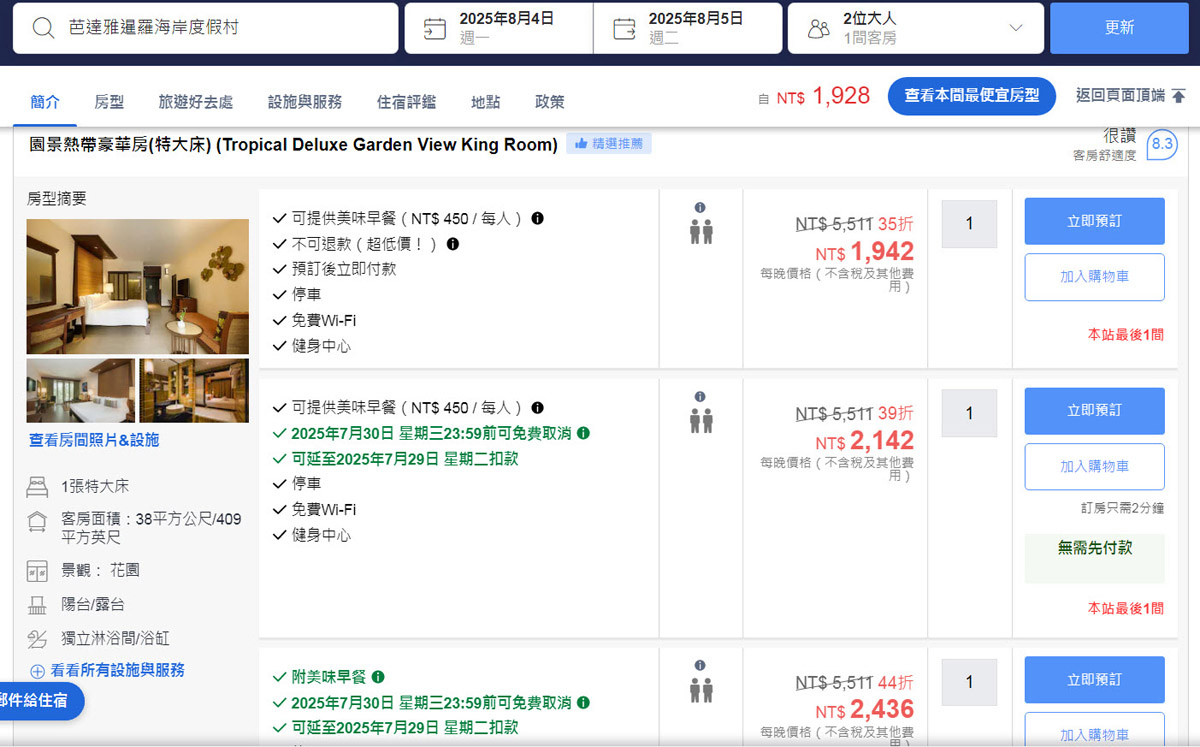Image resolution: width=1200 pixels, height=747 pixels.
Task: Click the 景觀 花園 view icon
Action: coord(38,571)
